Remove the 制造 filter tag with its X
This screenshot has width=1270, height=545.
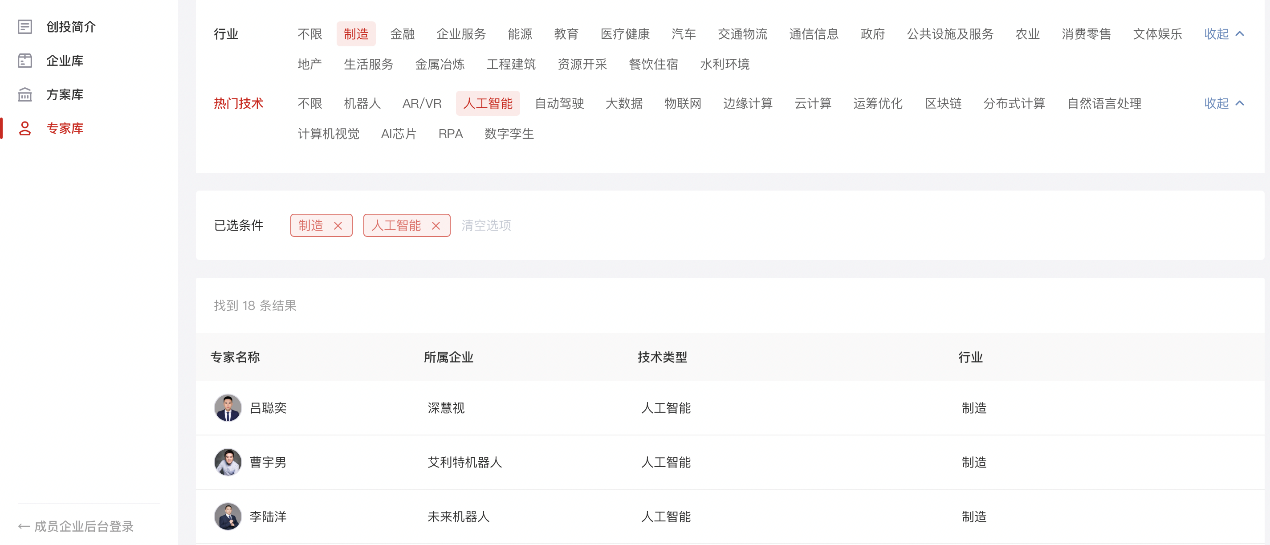coord(338,226)
